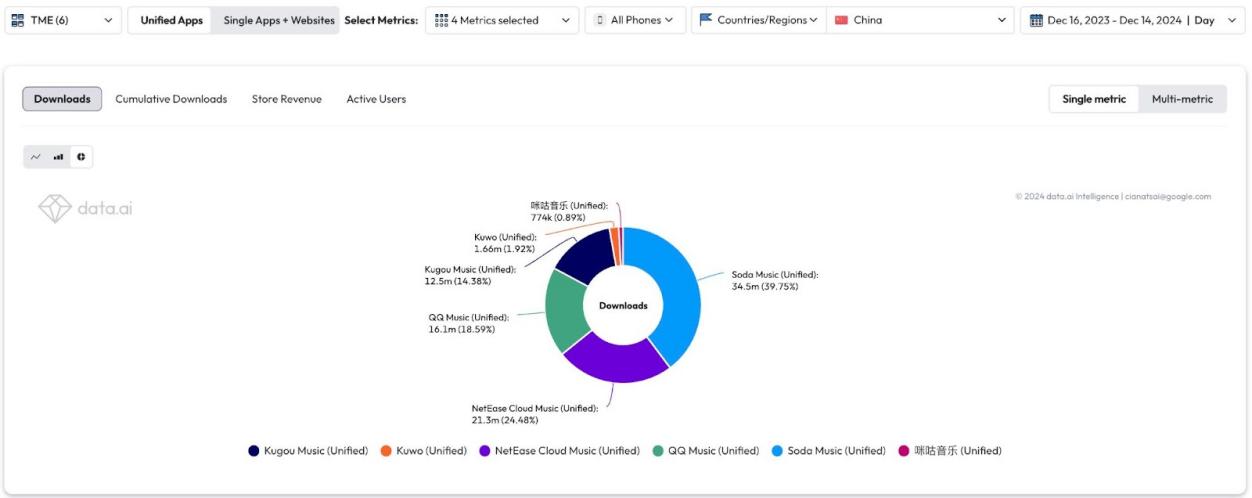This screenshot has width=1252, height=498.
Task: Click the phone device icon
Action: pos(600,20)
